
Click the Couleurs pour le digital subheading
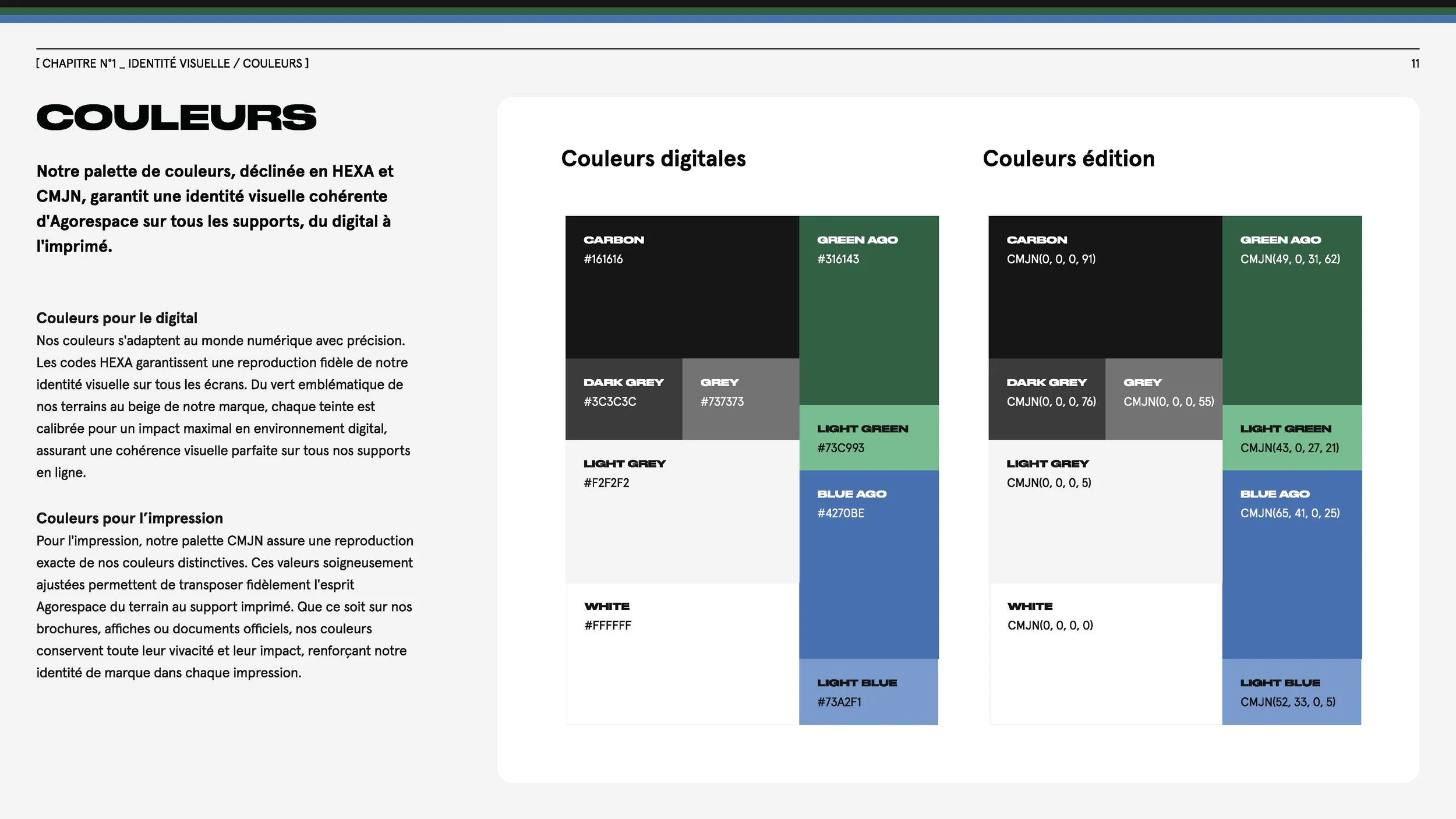116,318
